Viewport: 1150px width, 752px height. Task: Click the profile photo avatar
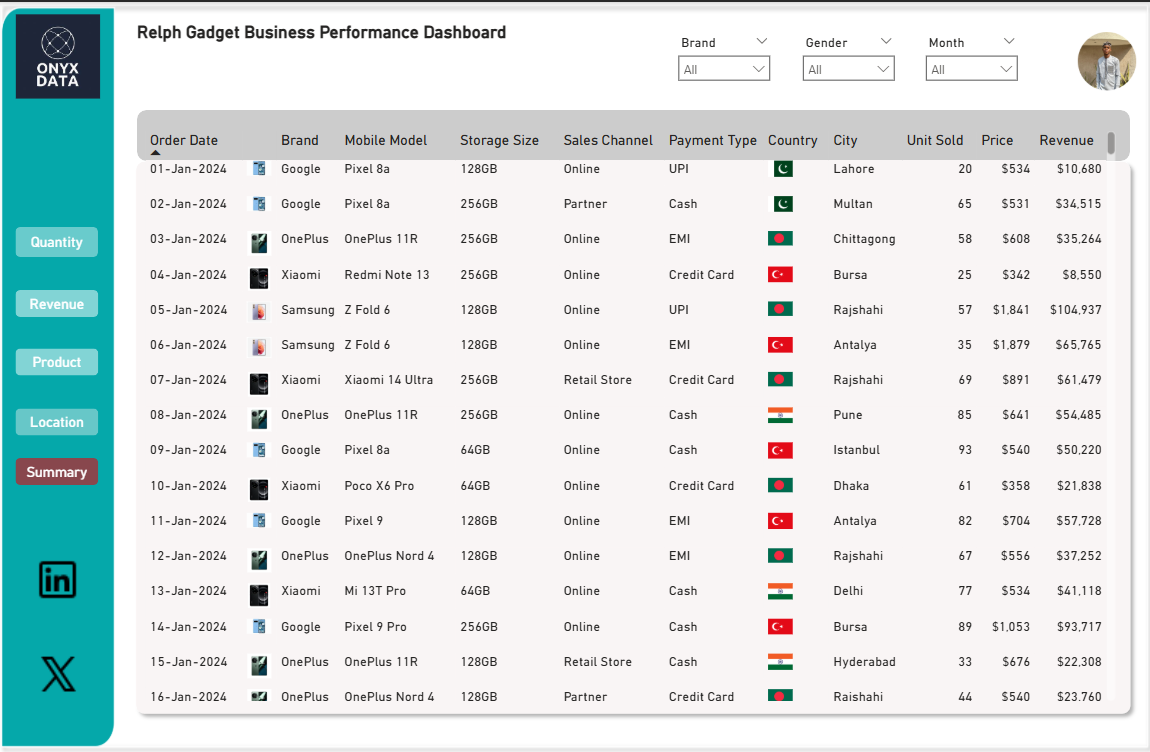(1107, 61)
